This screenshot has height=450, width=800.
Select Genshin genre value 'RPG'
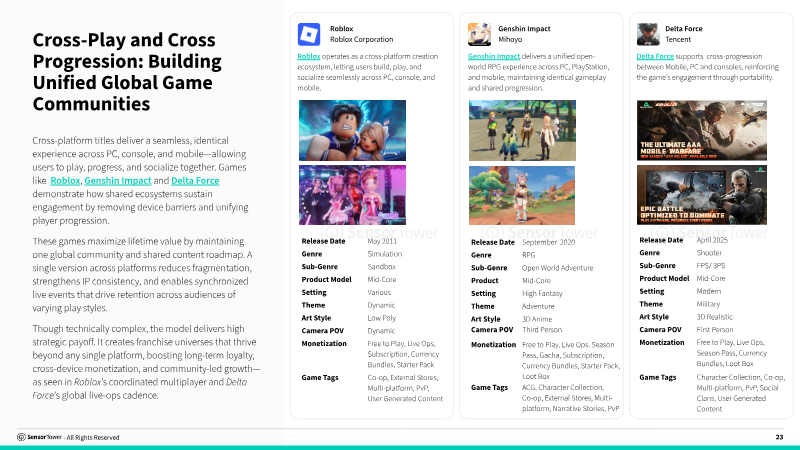[x=529, y=255]
